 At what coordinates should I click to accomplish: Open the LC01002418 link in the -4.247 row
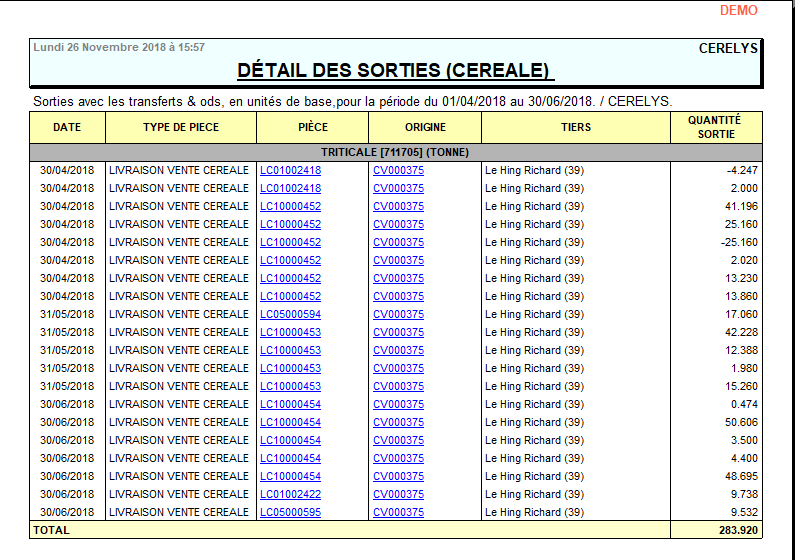click(290, 170)
